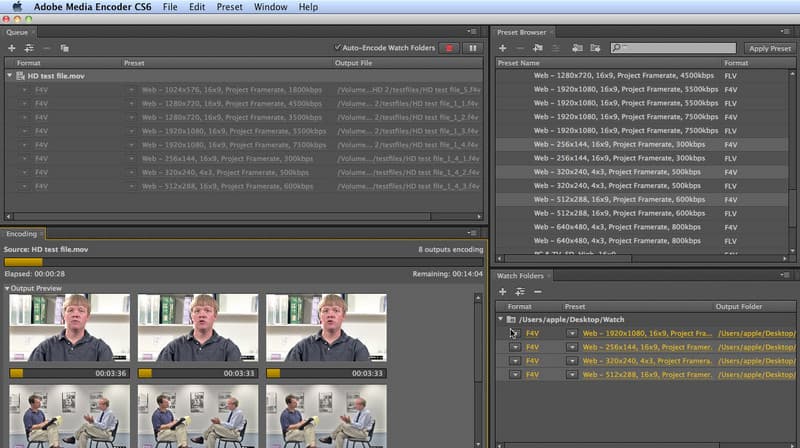Switch to the Encoding panel tab
The image size is (800, 448).
[21, 234]
